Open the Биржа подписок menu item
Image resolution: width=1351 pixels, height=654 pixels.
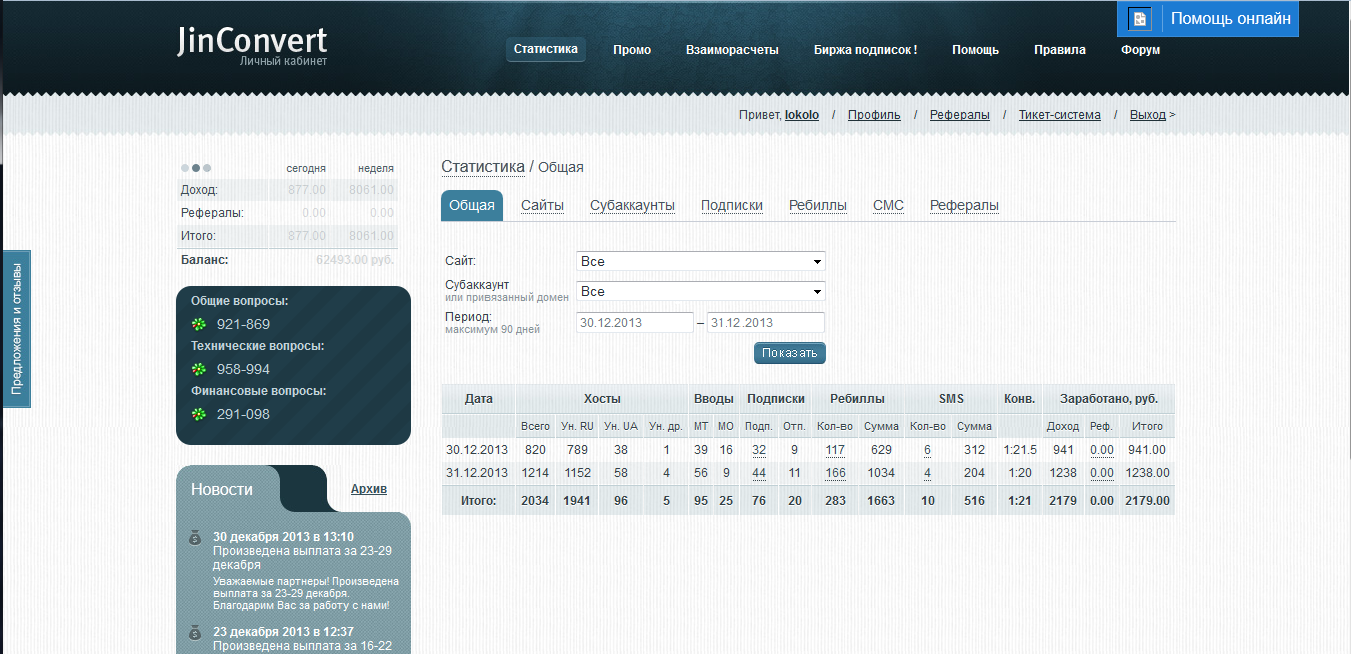click(866, 50)
